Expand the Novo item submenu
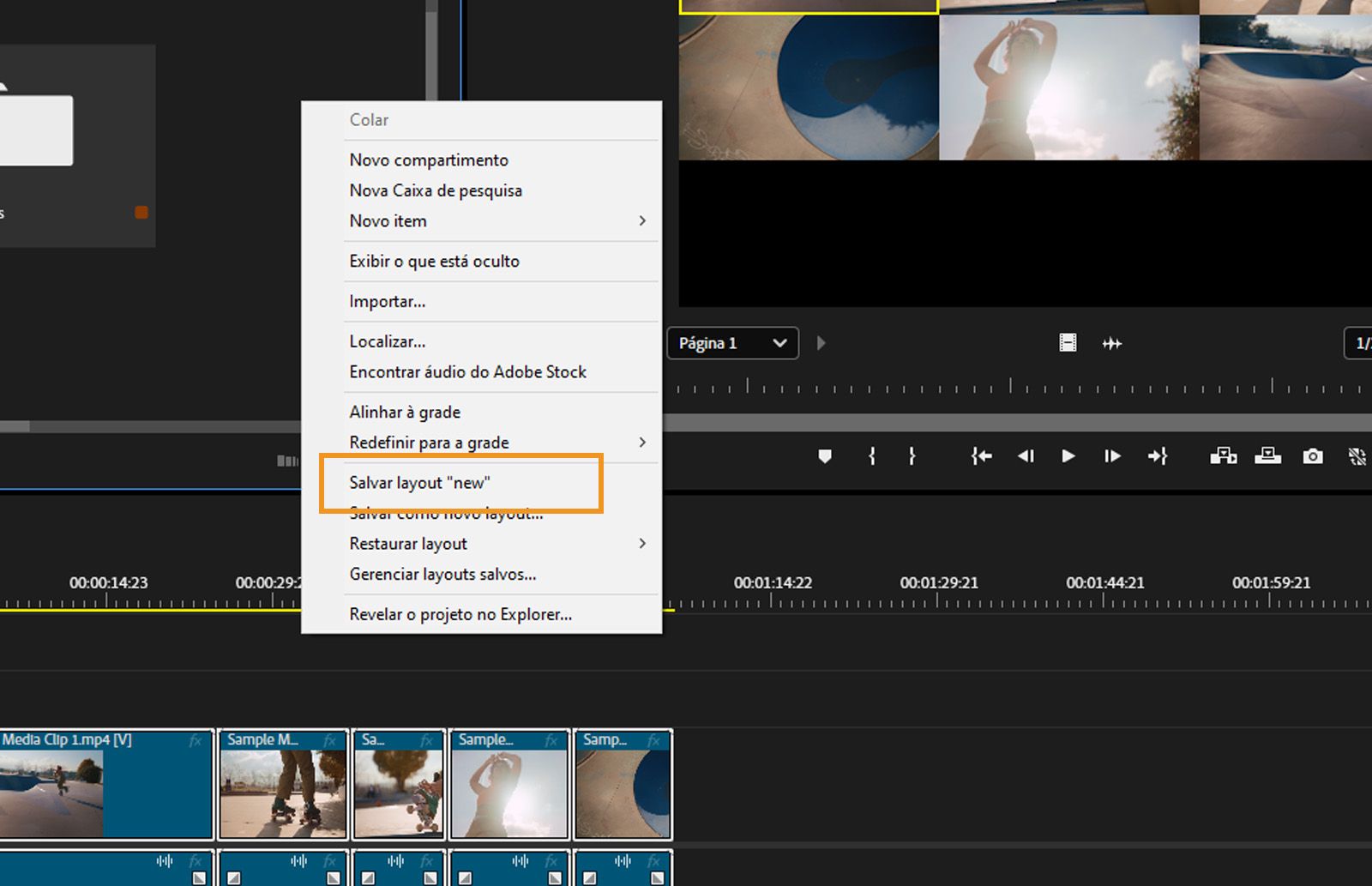The width and height of the screenshot is (1372, 886). (x=641, y=220)
